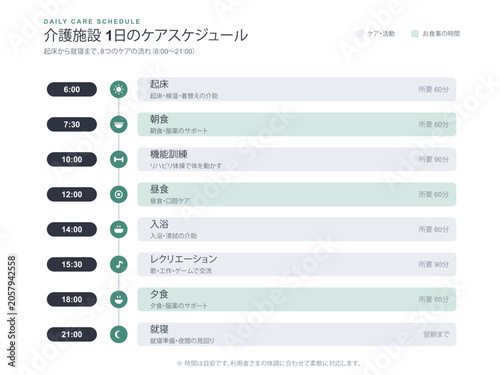Viewport: 500px width, 375px height.
Task: Click the bowl icon for 朝食
Action: click(x=119, y=124)
